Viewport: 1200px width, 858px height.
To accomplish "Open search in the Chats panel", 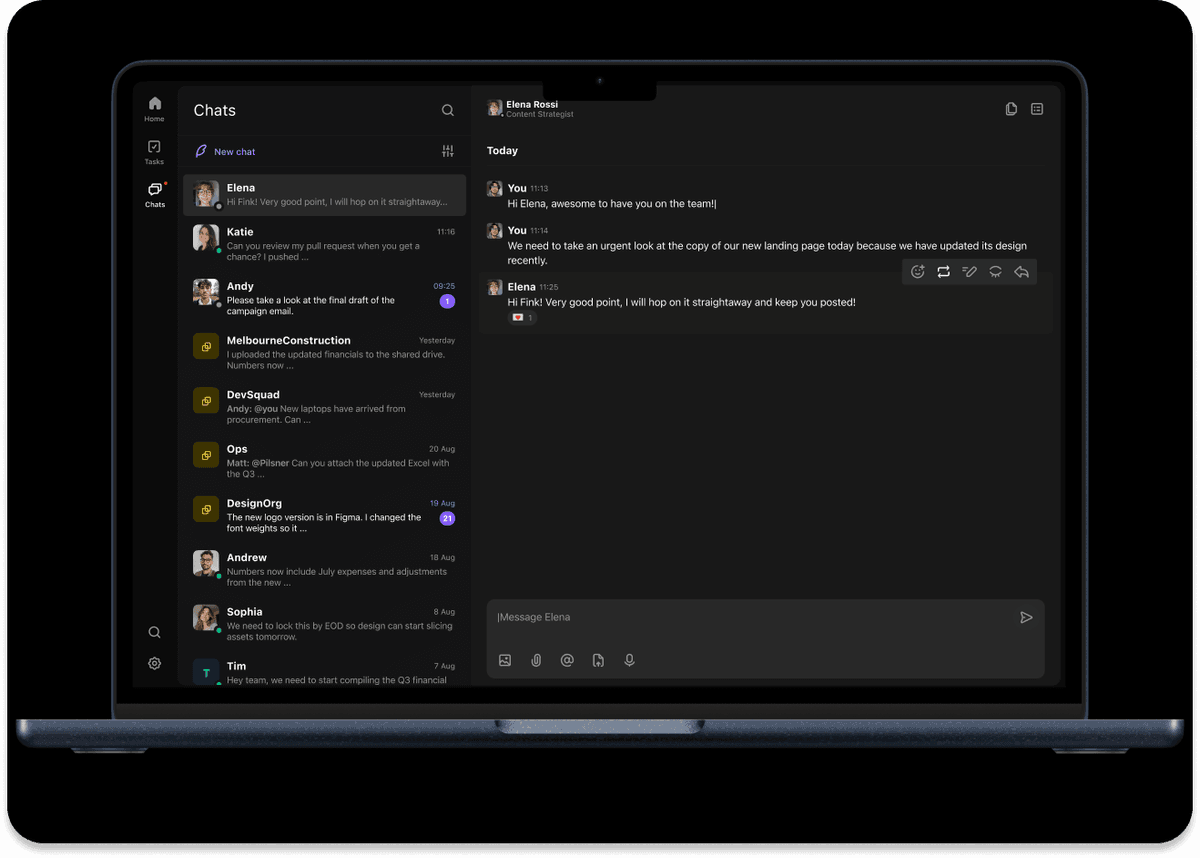I will click(447, 110).
